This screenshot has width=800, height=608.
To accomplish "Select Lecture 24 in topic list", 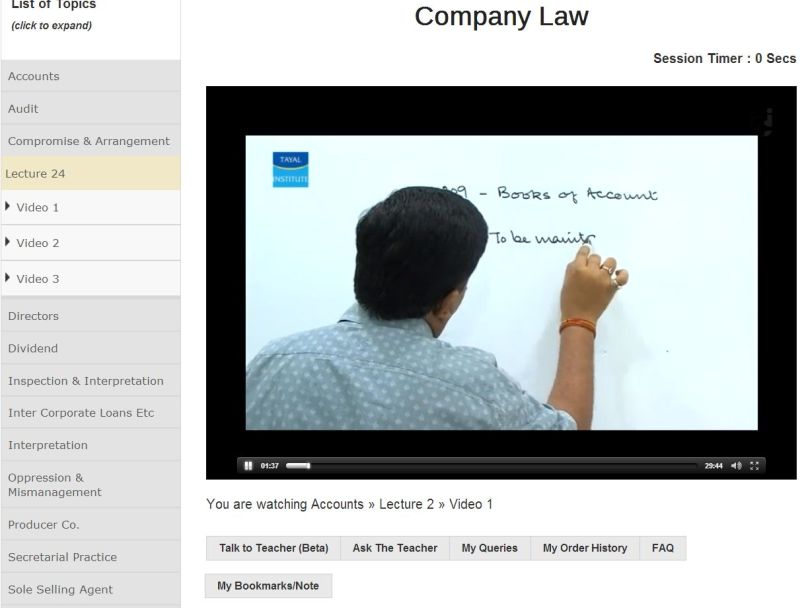I will pos(36,173).
